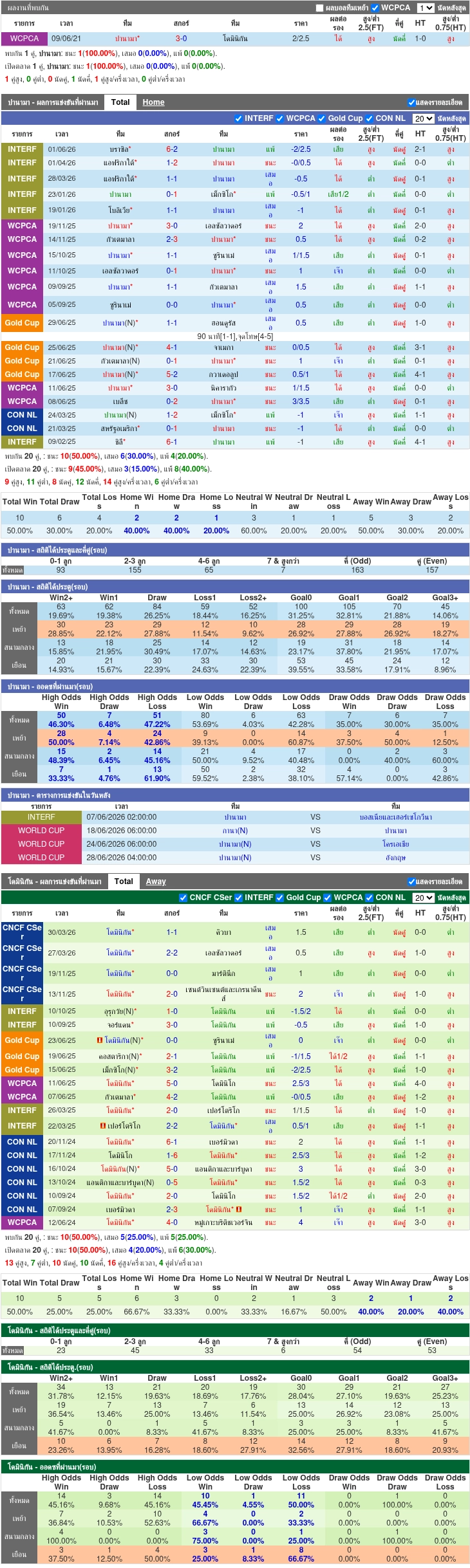This screenshot has height=1568, width=470.
Task: Click CON NL league label on 24/03/25 row
Action: click(x=22, y=415)
